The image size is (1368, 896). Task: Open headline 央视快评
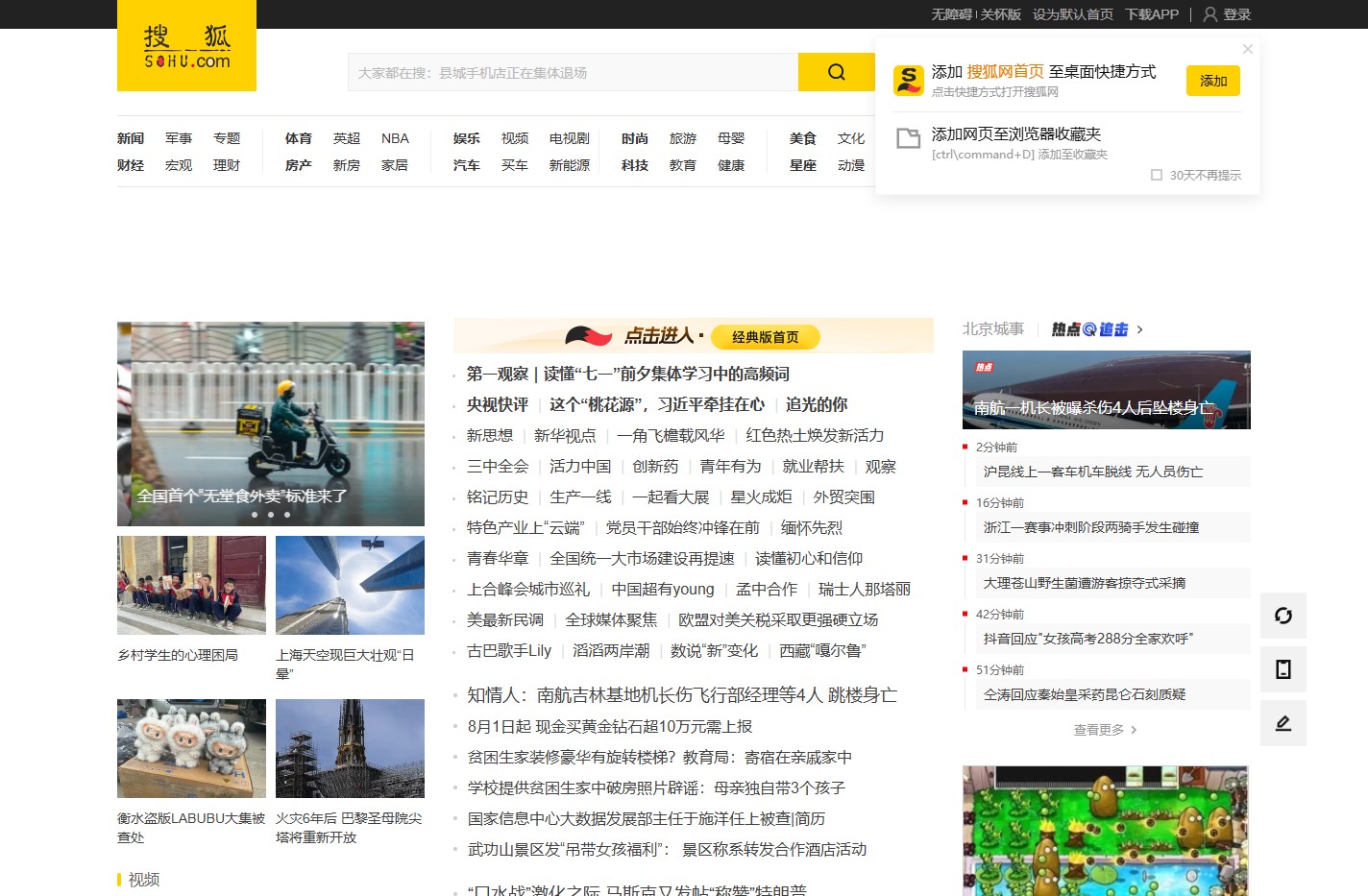(x=498, y=404)
